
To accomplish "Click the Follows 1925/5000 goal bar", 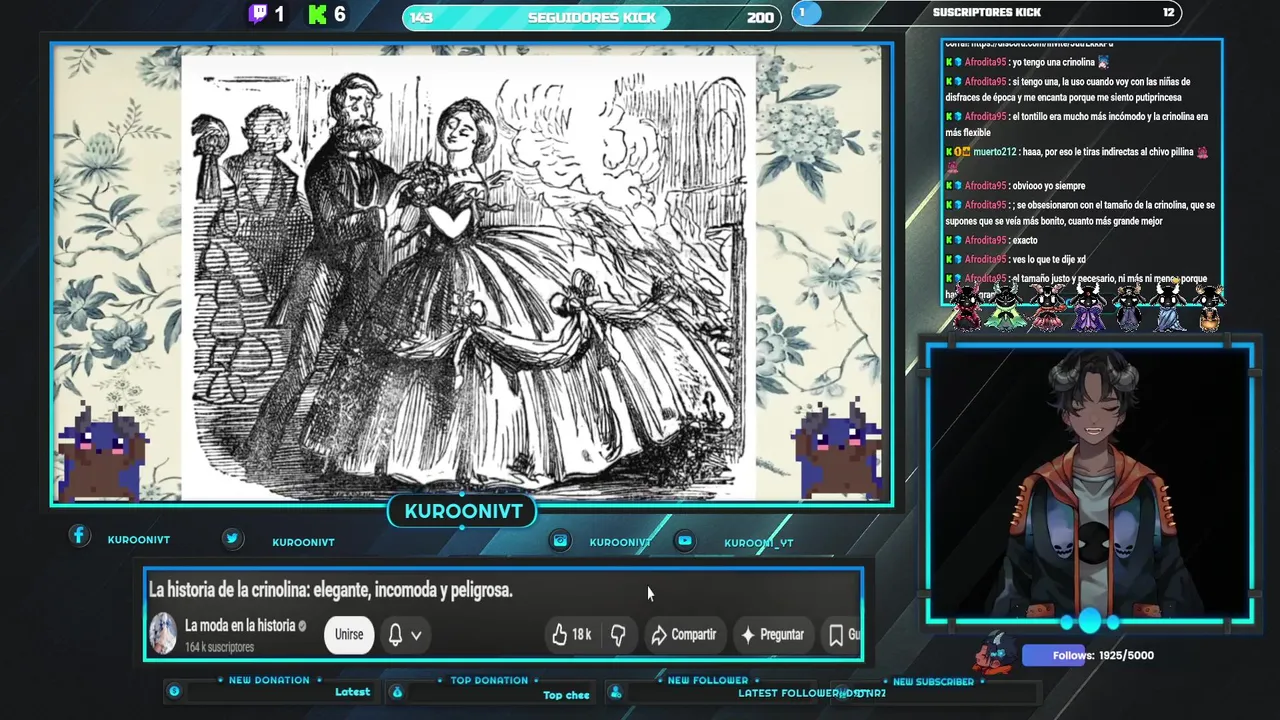I will 1088,655.
